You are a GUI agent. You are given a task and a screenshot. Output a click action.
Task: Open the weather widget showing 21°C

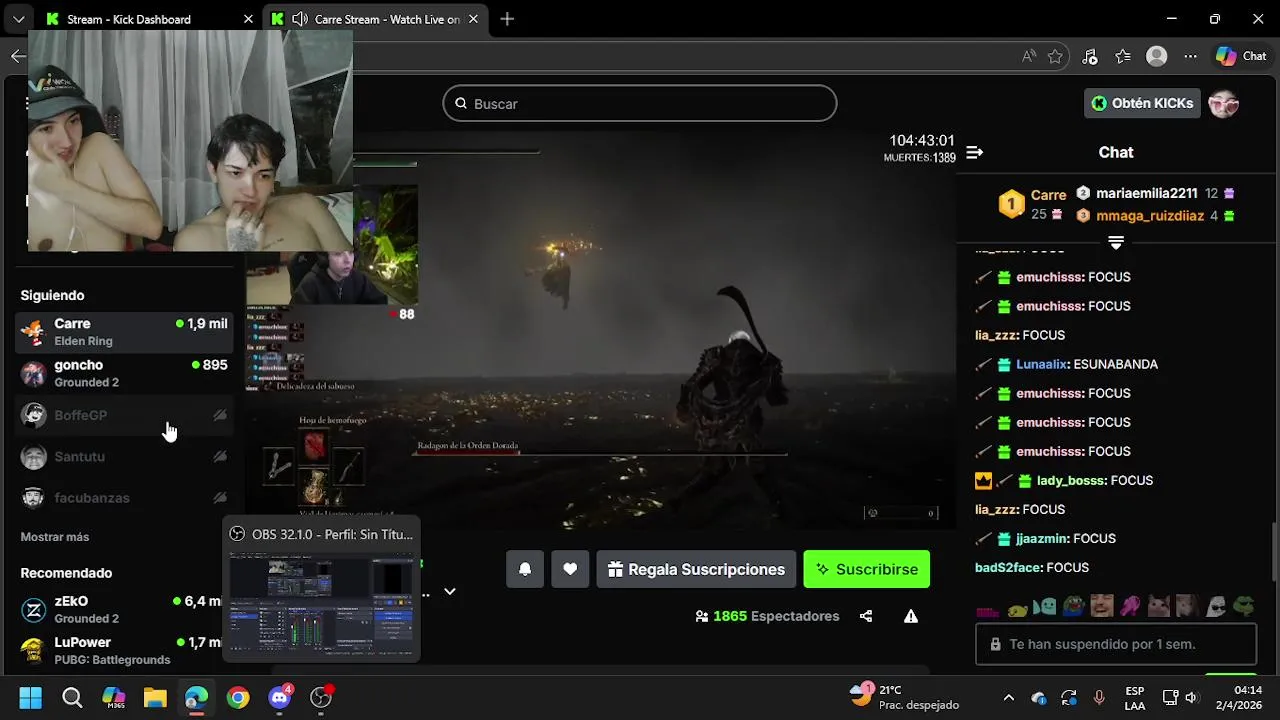pos(904,697)
